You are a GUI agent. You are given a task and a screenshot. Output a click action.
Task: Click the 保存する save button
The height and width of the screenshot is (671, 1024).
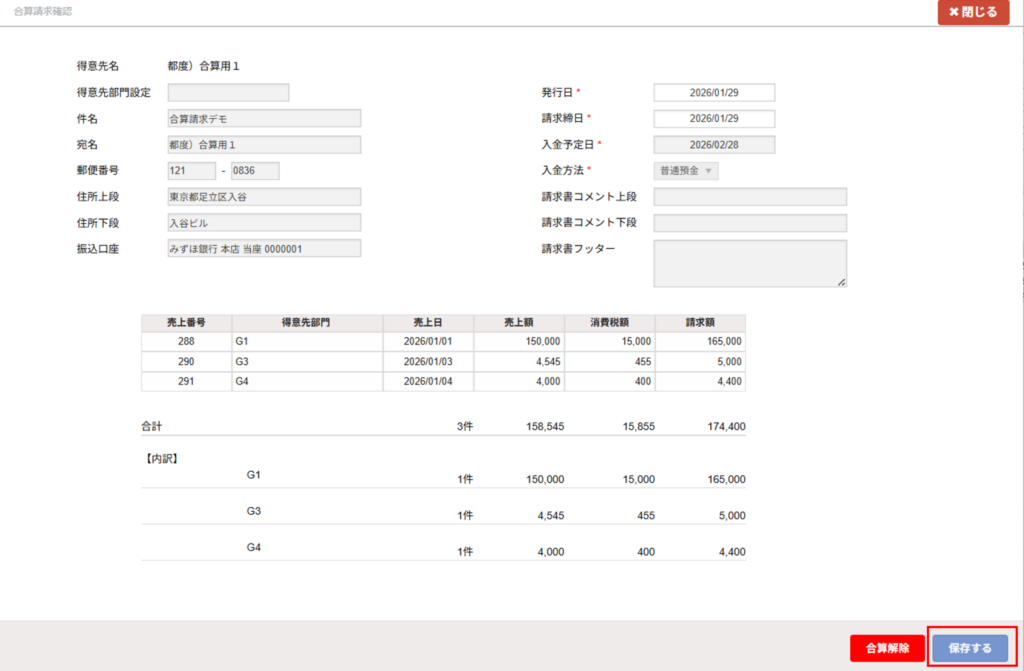[970, 648]
